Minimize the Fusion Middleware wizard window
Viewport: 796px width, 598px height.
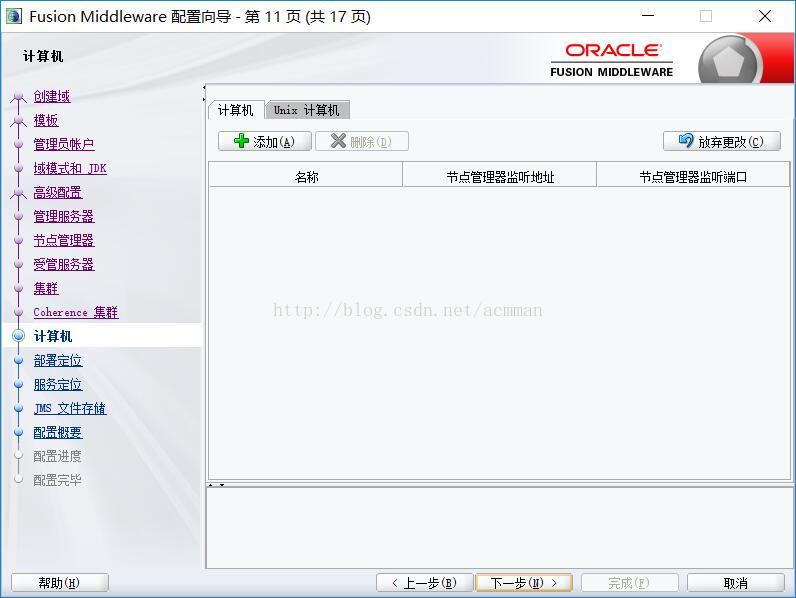click(x=648, y=16)
